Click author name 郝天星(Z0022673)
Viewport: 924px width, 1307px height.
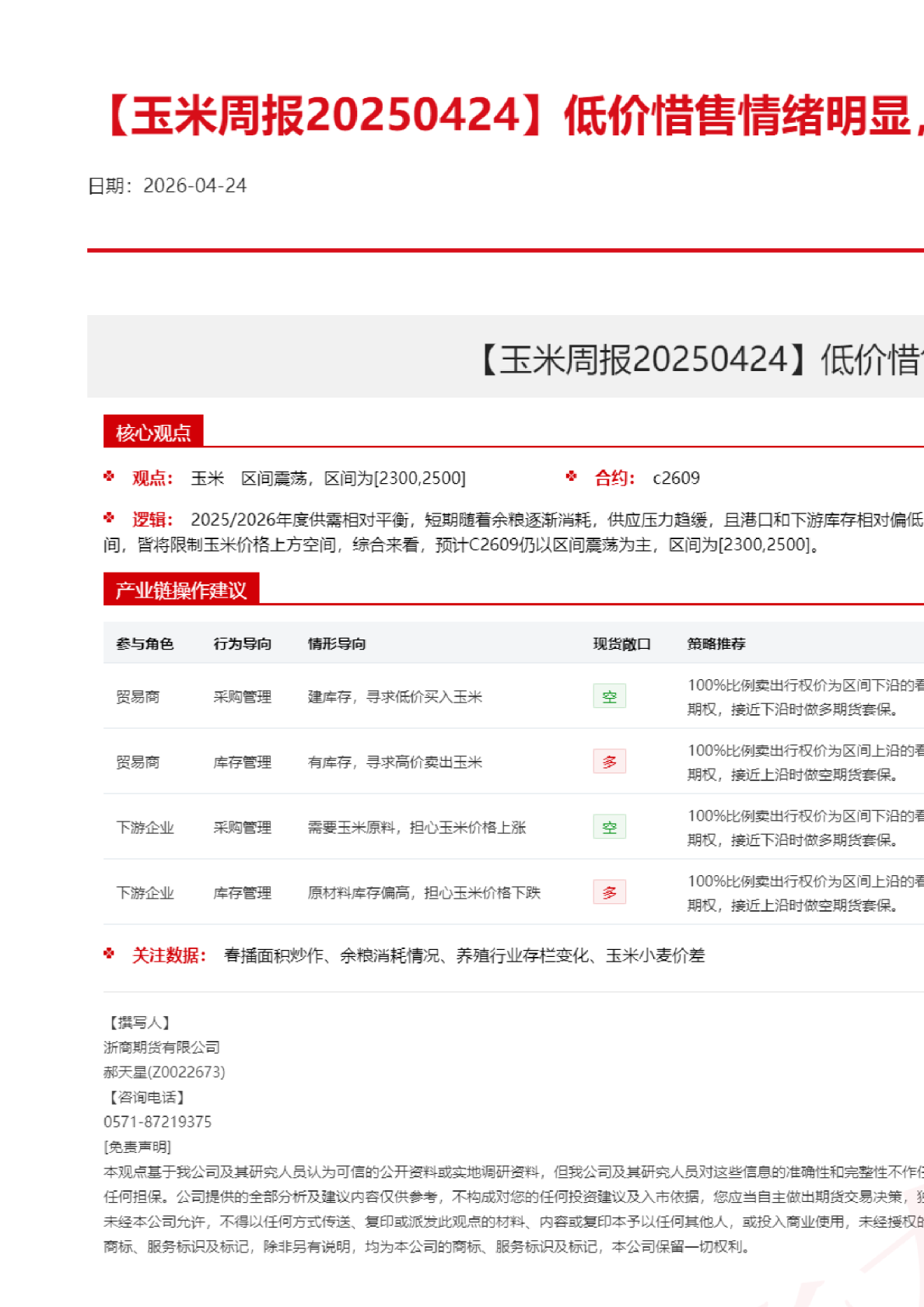(164, 1072)
